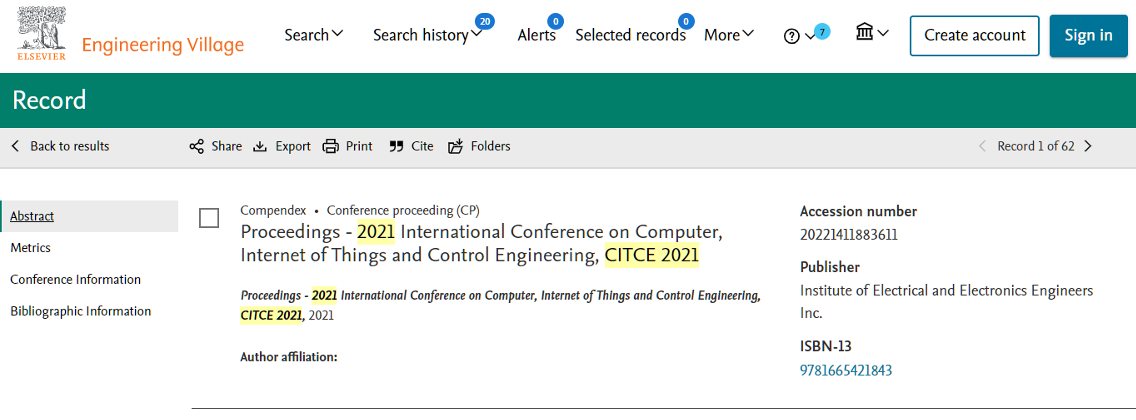Click the Institute of Electrical publisher text
The image size is (1136, 420).
coord(945,302)
